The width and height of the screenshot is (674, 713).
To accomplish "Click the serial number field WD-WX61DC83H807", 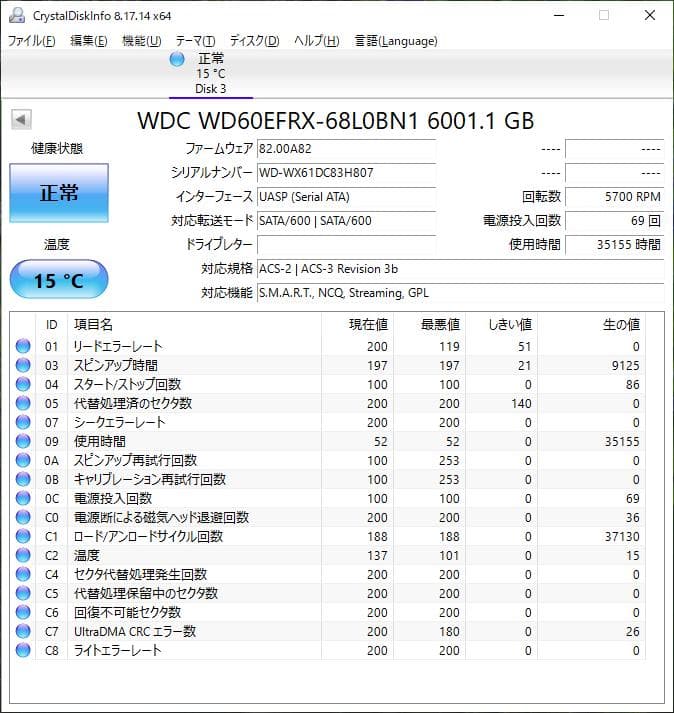I will 346,173.
